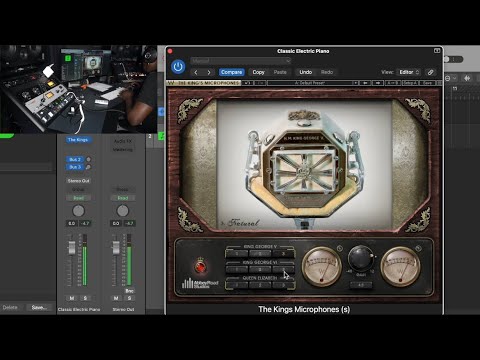Click the Copy button
Image resolution: width=480 pixels, height=360 pixels.
[258, 72]
